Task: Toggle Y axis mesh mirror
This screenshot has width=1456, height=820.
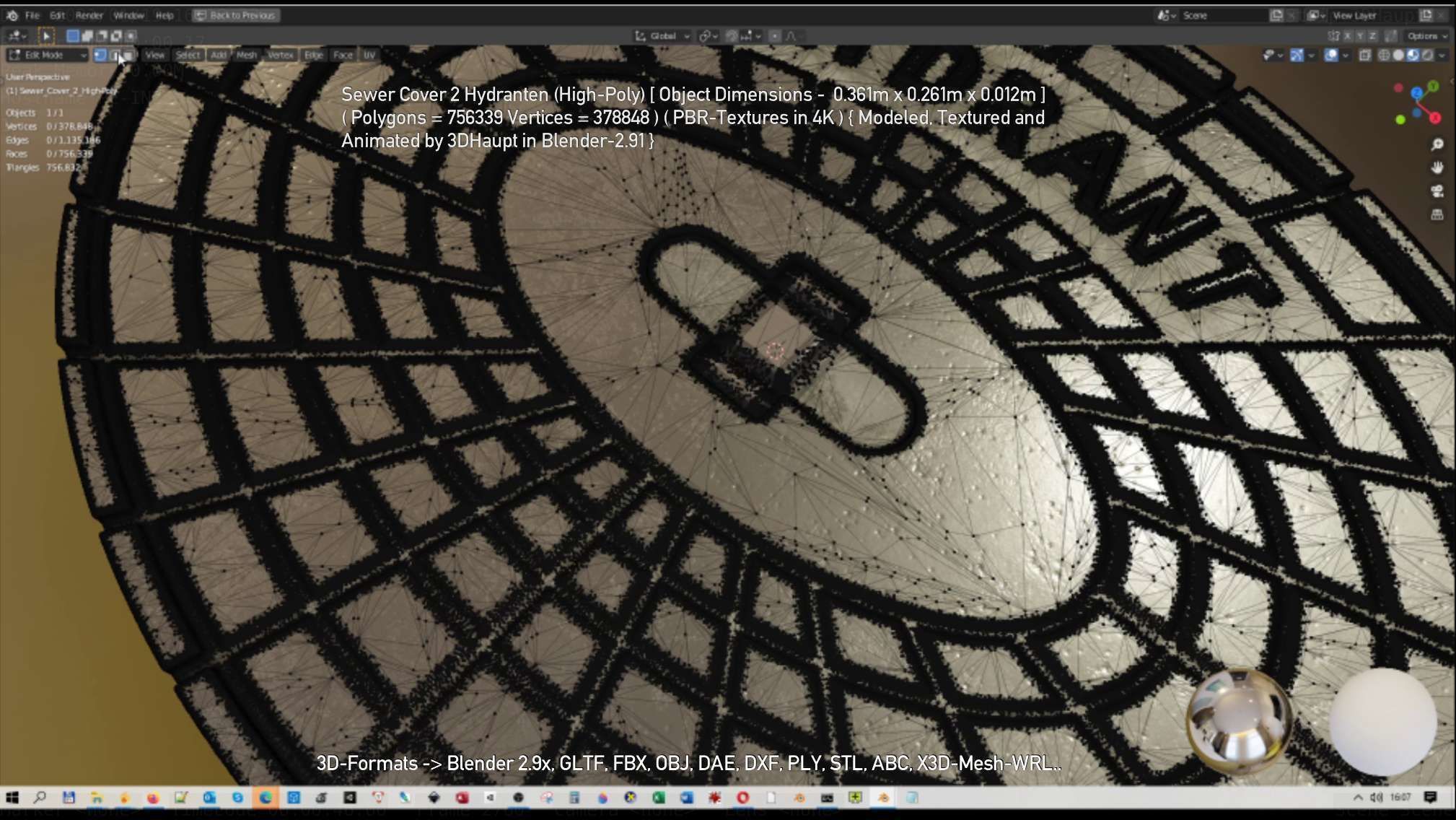Action: (1360, 35)
